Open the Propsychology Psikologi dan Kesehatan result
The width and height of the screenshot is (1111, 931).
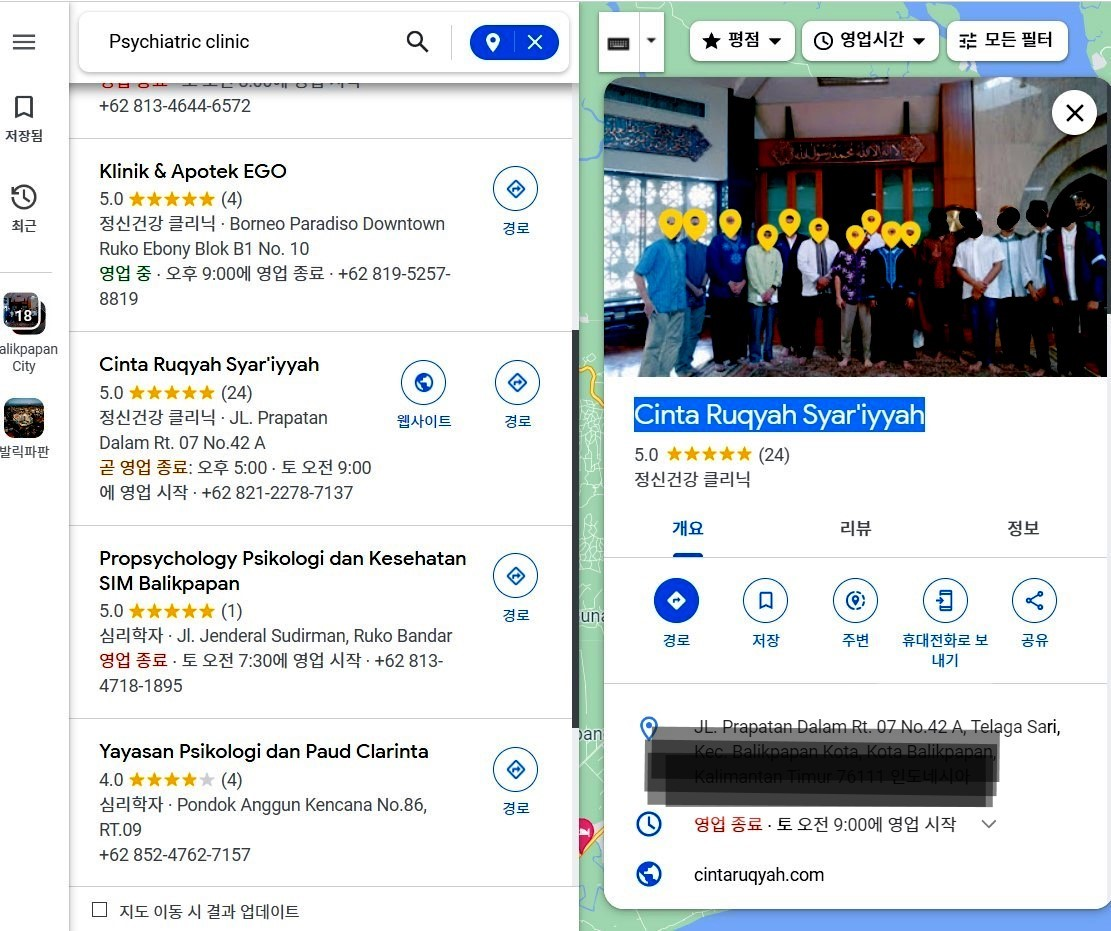click(283, 570)
